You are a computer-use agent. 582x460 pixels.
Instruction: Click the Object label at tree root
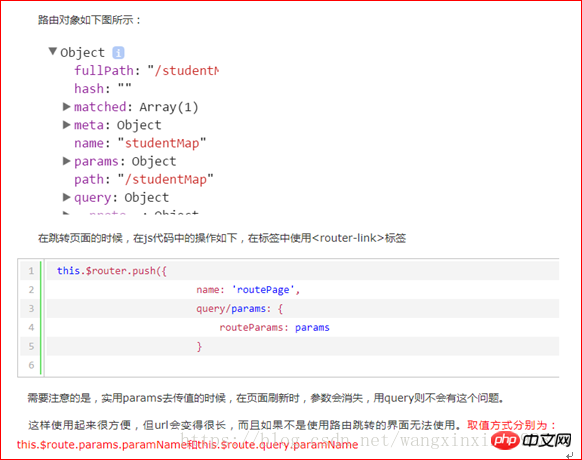82,53
